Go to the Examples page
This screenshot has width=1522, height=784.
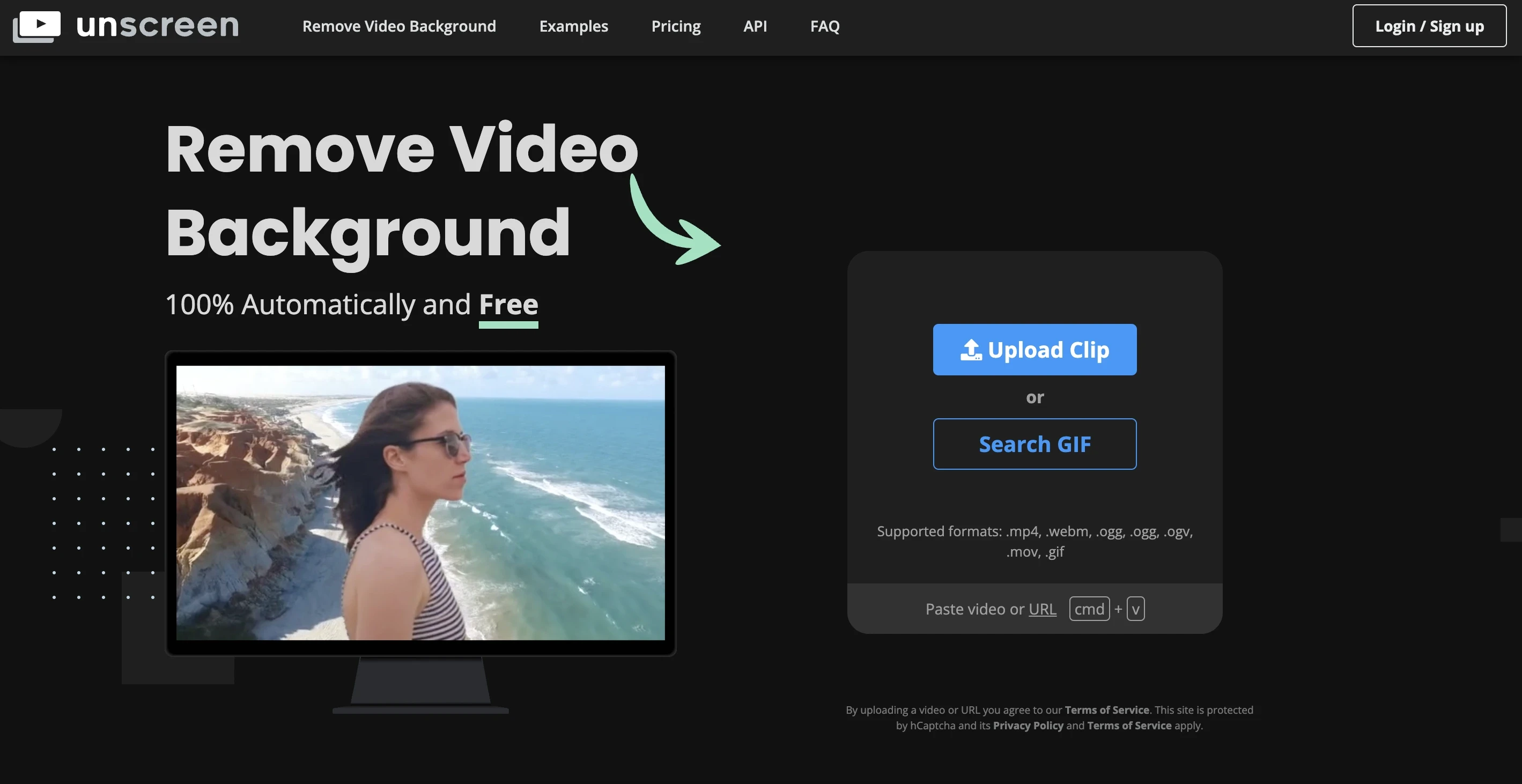[573, 26]
